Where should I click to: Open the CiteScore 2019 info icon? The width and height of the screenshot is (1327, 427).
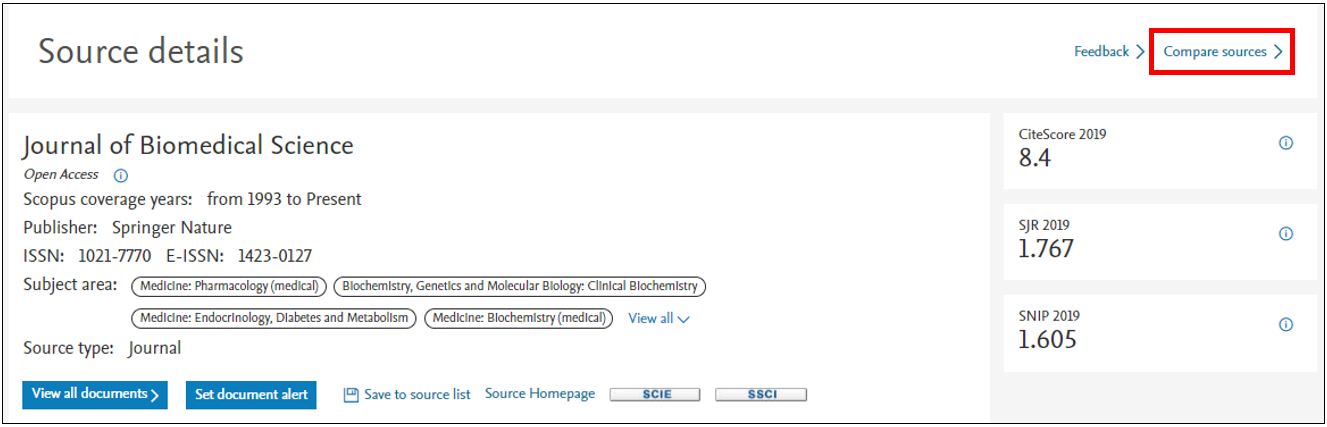click(x=1286, y=143)
